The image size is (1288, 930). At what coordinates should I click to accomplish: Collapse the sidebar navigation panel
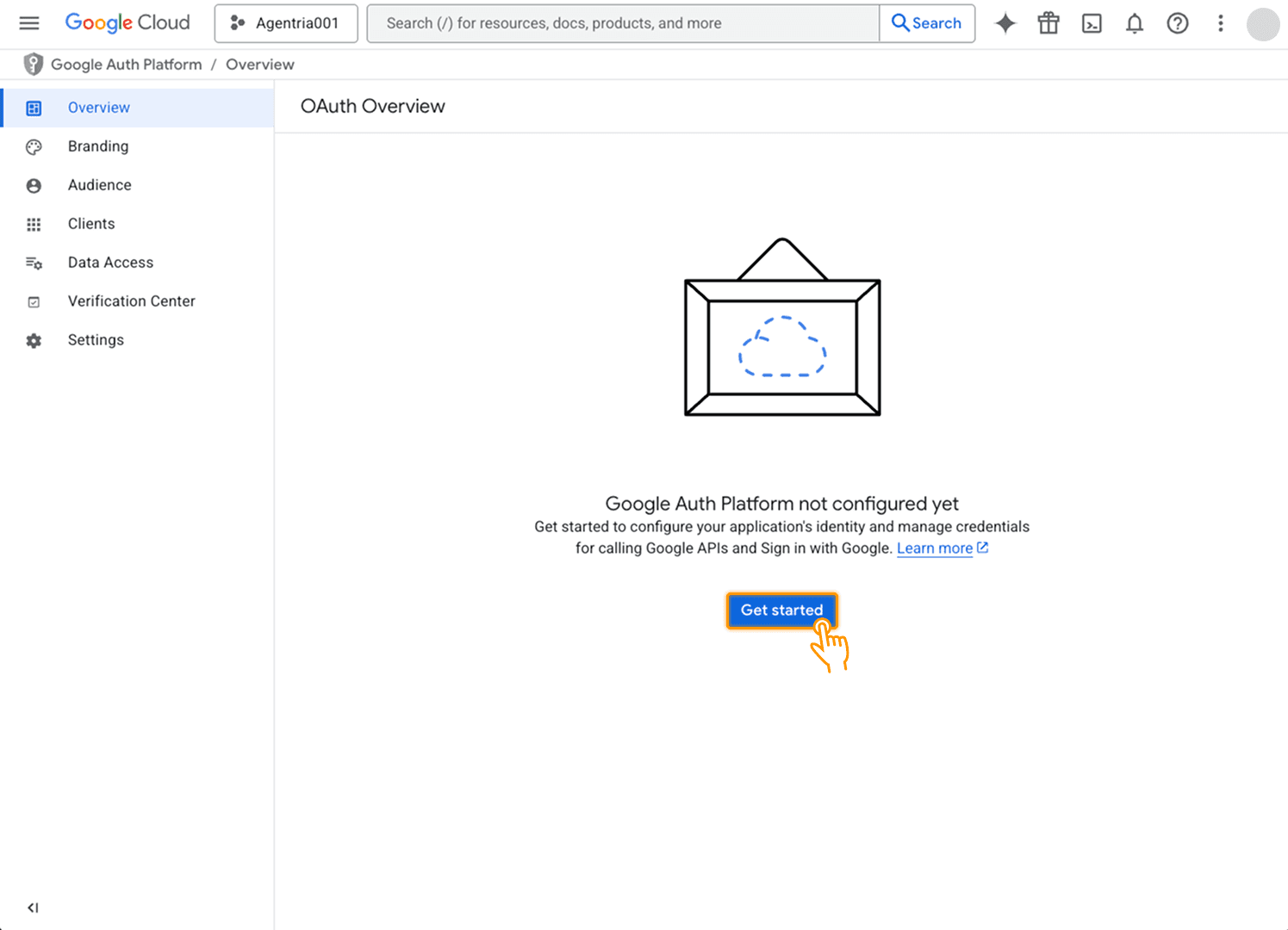(33, 908)
